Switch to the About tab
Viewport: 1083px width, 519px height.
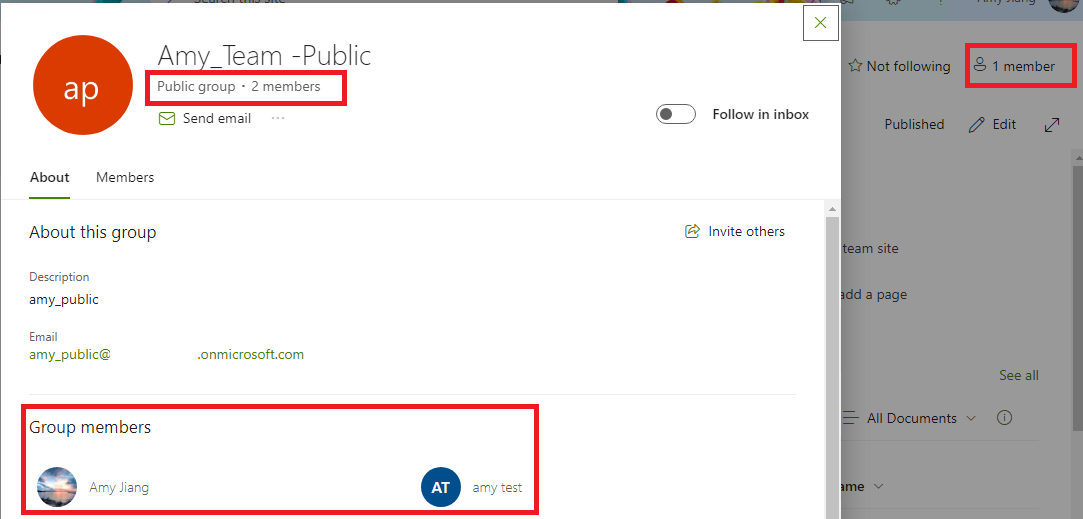coord(50,178)
